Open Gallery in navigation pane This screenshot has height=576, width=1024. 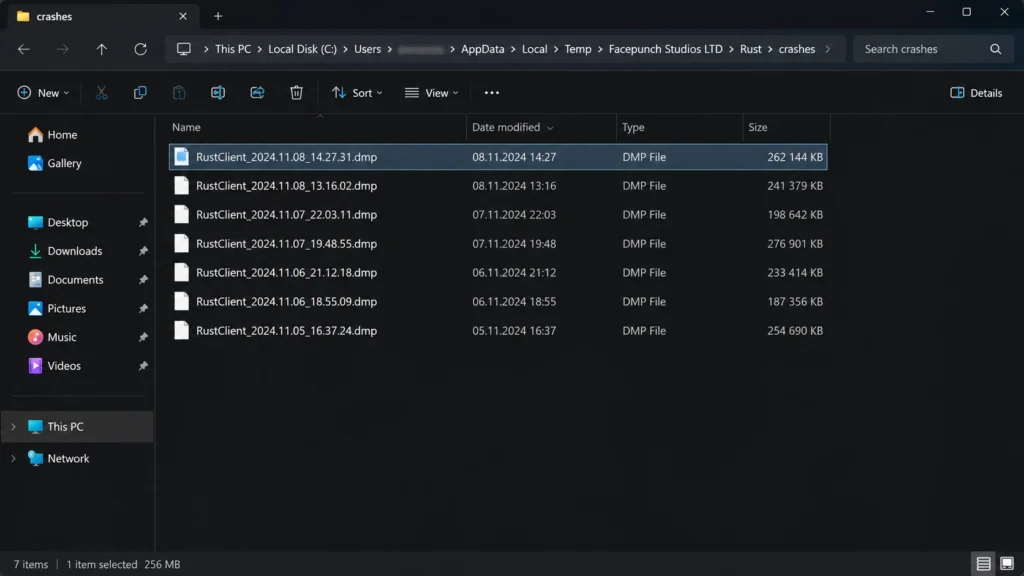55,163
